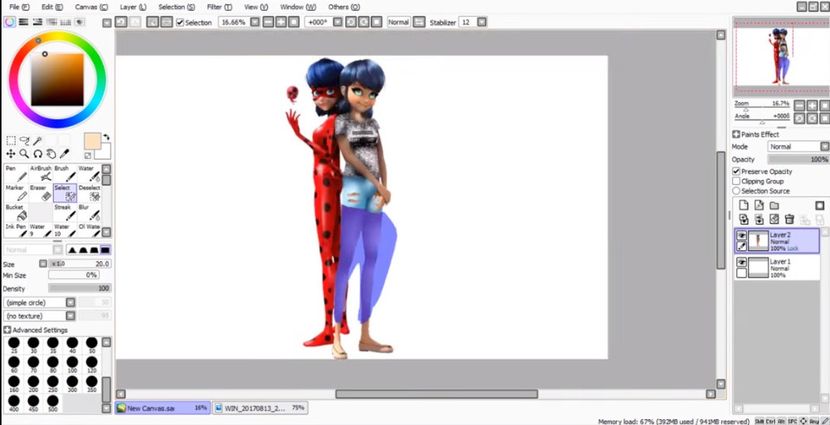The height and width of the screenshot is (425, 830).
Task: Pick the Bucket fill tool
Action: (x=16, y=212)
